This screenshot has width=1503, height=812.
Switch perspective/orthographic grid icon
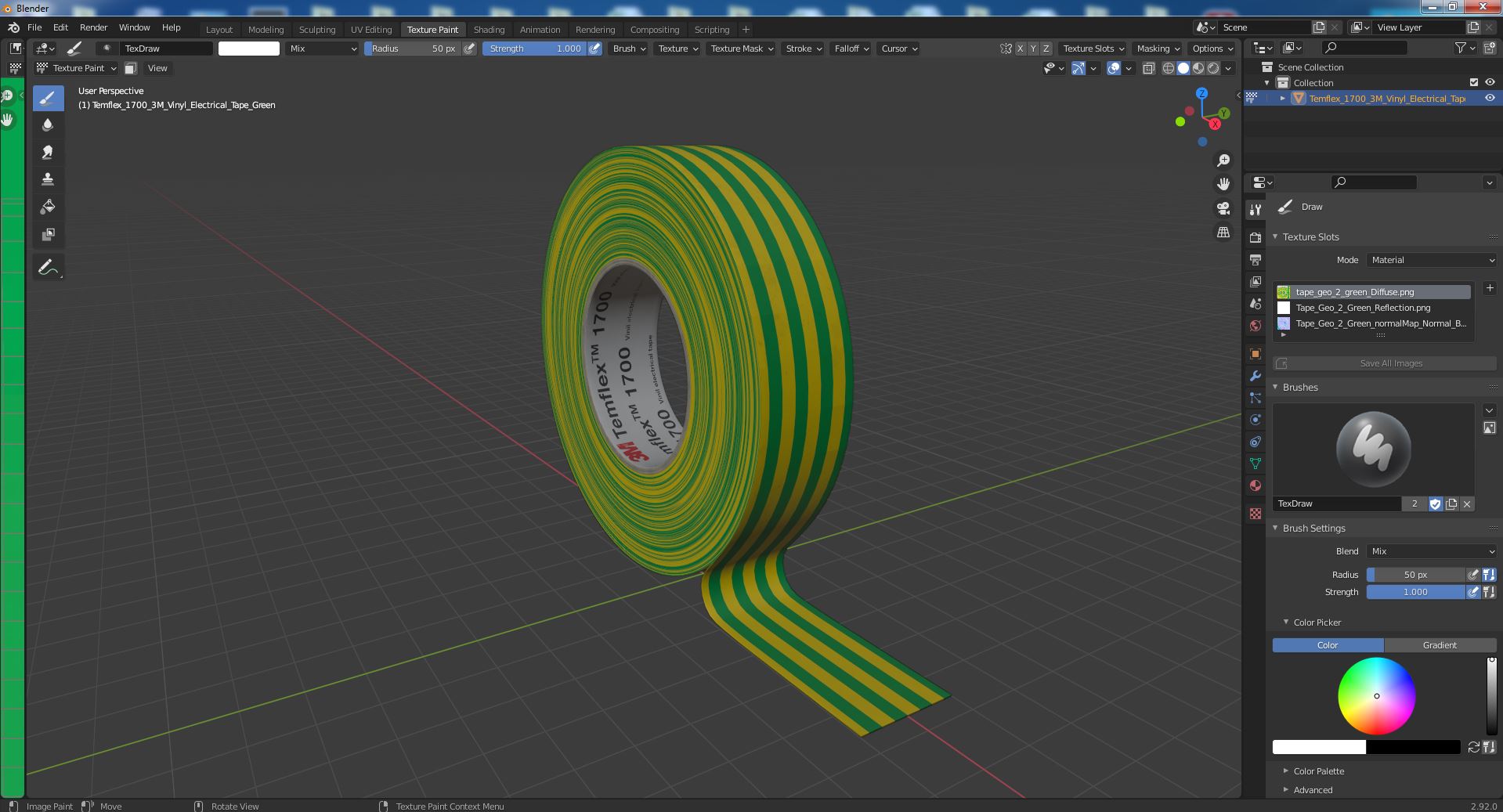tap(1223, 232)
